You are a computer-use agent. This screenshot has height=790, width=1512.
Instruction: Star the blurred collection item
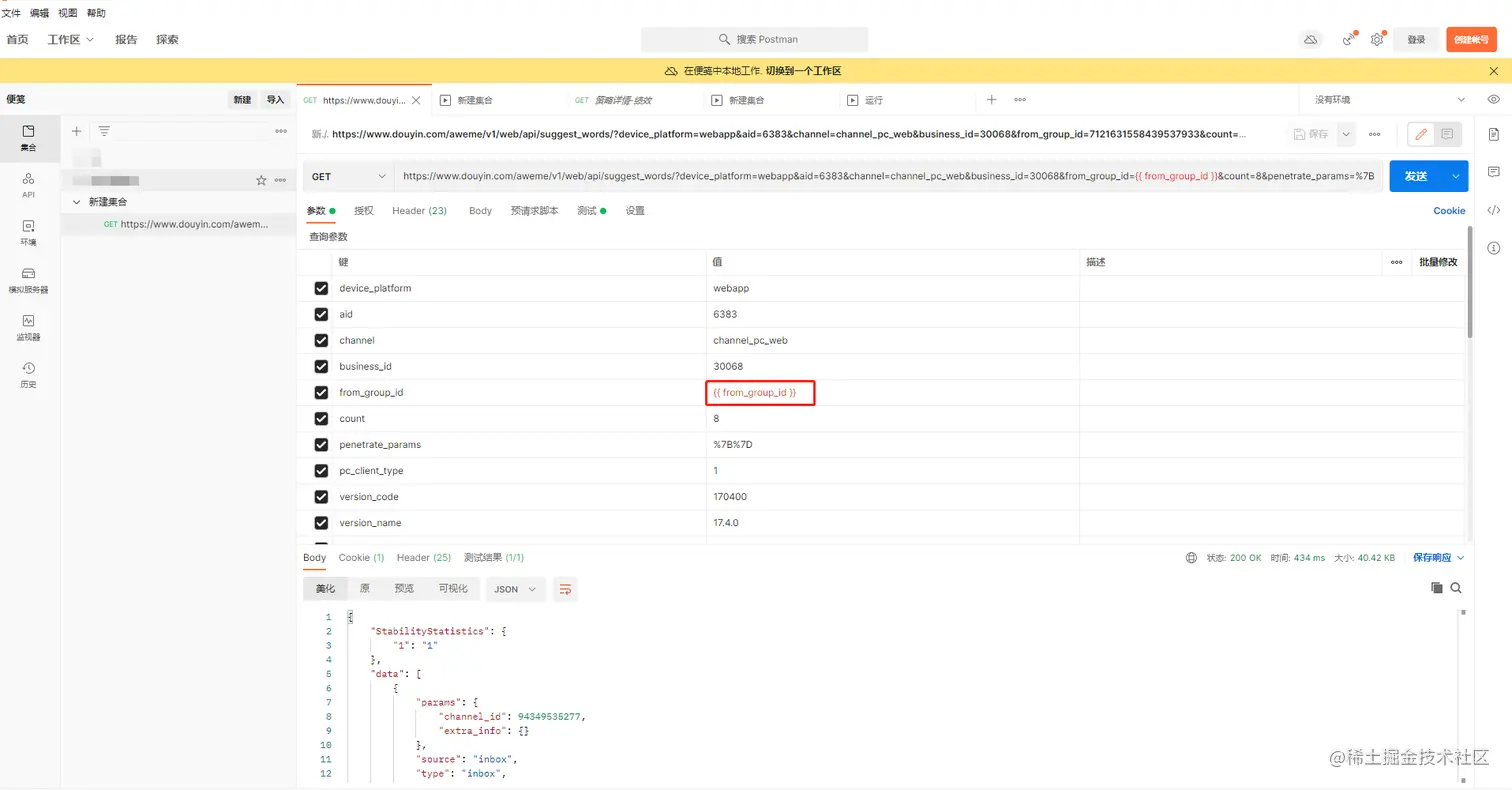tap(261, 180)
